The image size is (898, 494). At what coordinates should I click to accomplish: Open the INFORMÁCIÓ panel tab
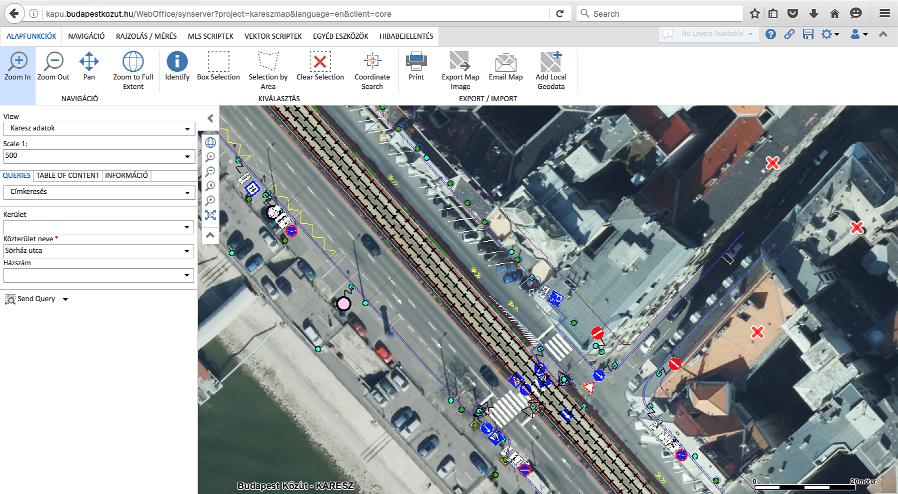point(127,176)
